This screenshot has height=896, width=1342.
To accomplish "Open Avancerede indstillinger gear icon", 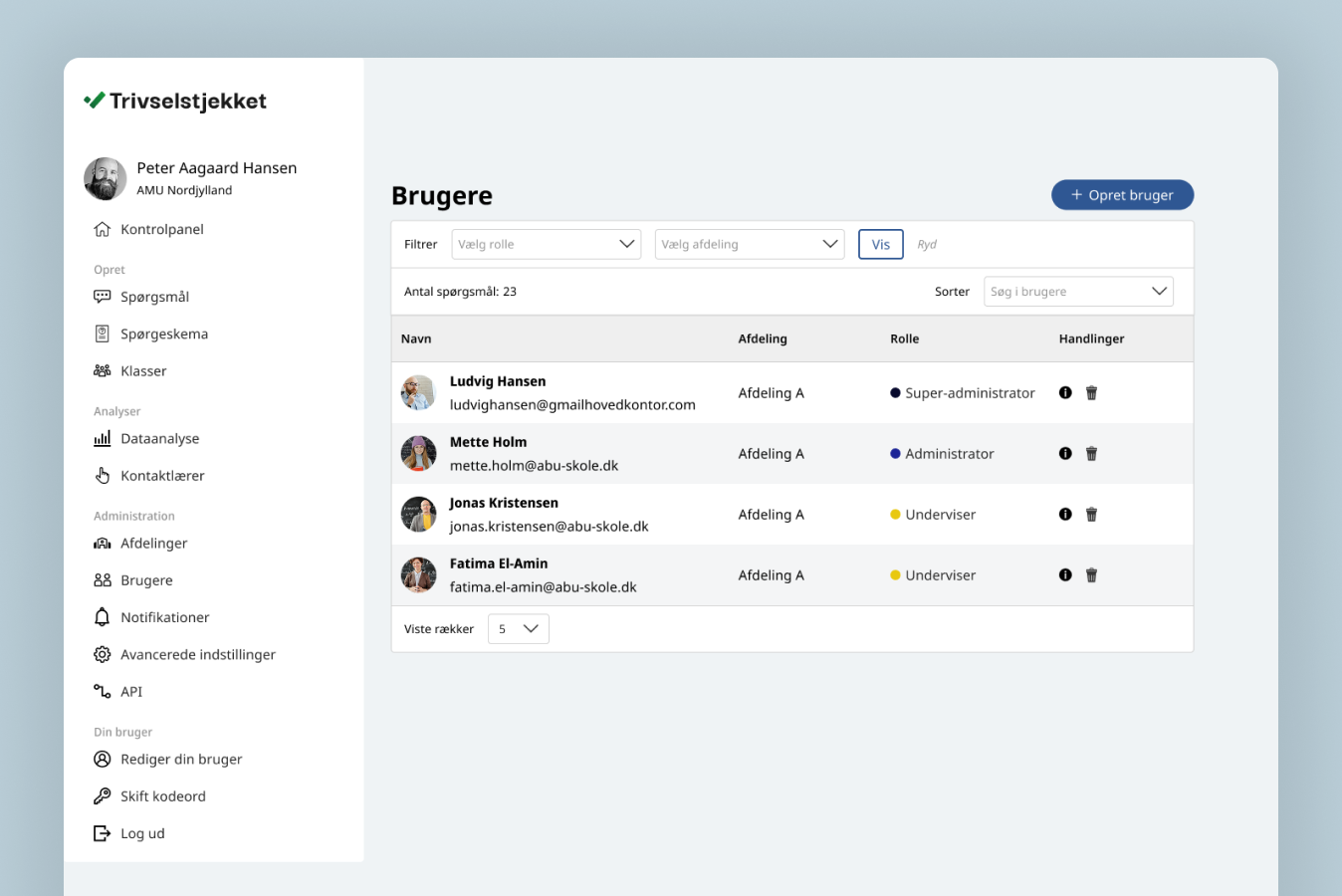I will [x=102, y=655].
